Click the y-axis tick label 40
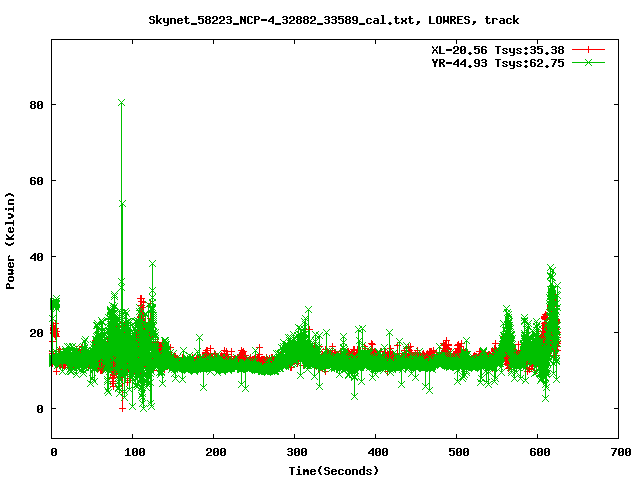Viewport: 640px width, 480px height. tap(36, 257)
